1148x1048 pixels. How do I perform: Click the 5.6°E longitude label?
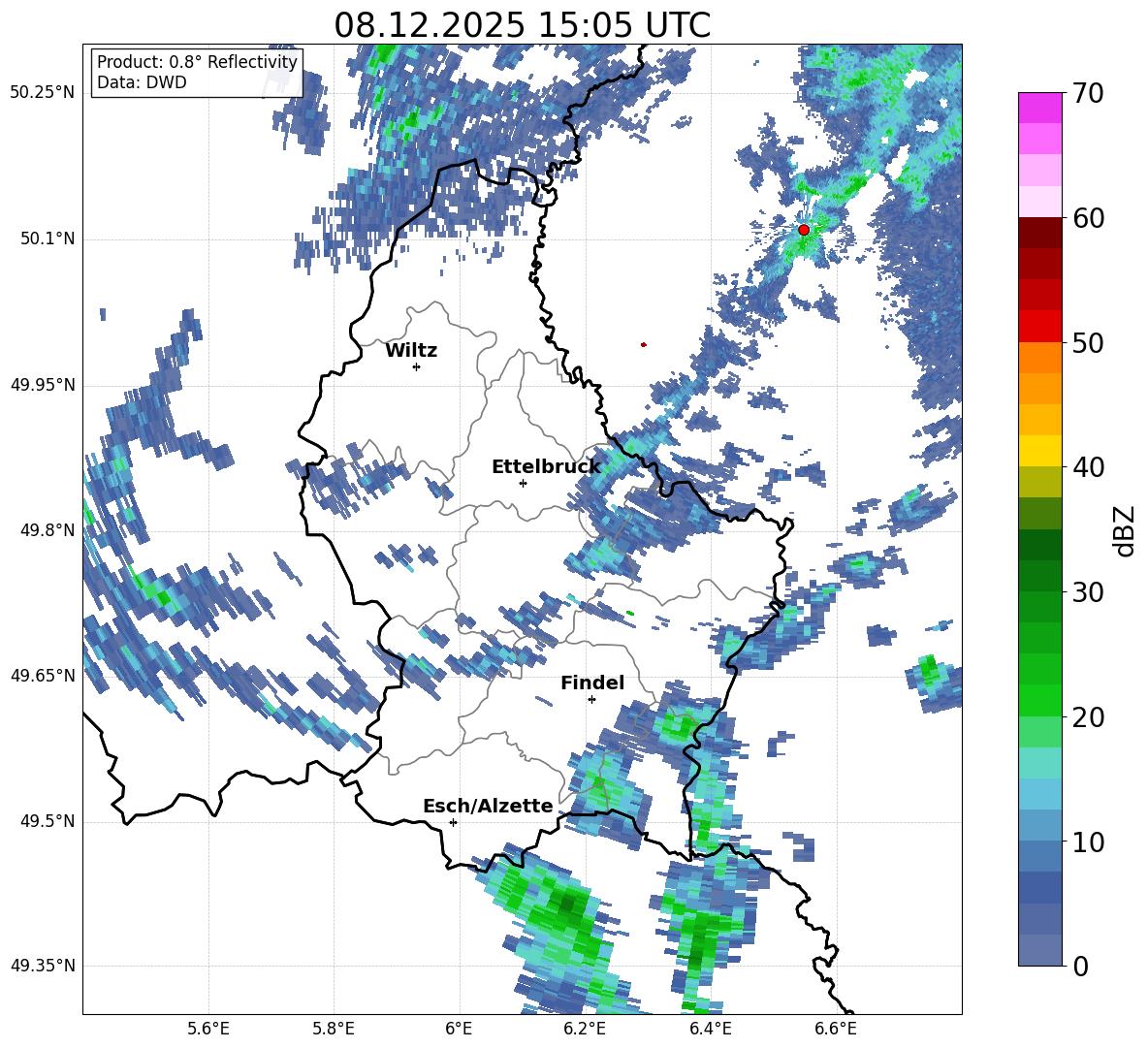tap(208, 1029)
